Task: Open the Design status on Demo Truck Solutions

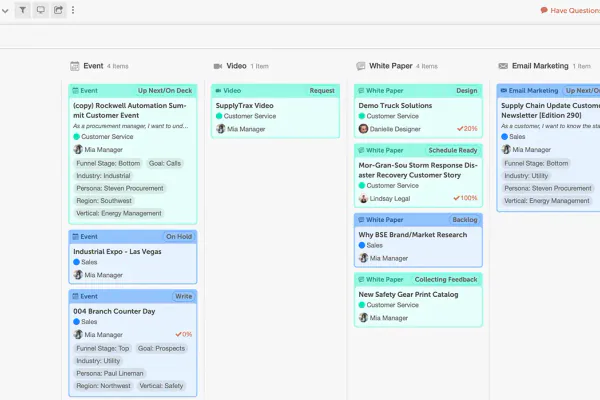Action: coord(466,91)
